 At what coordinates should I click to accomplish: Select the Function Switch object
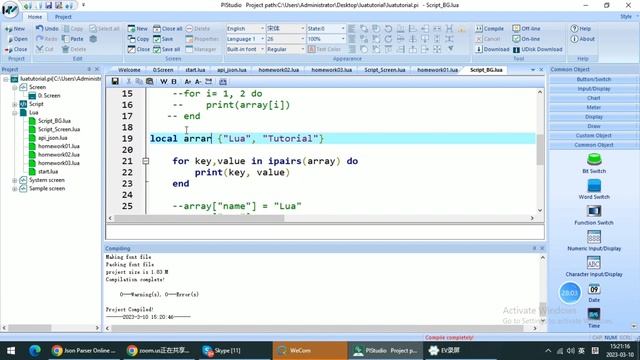(594, 215)
